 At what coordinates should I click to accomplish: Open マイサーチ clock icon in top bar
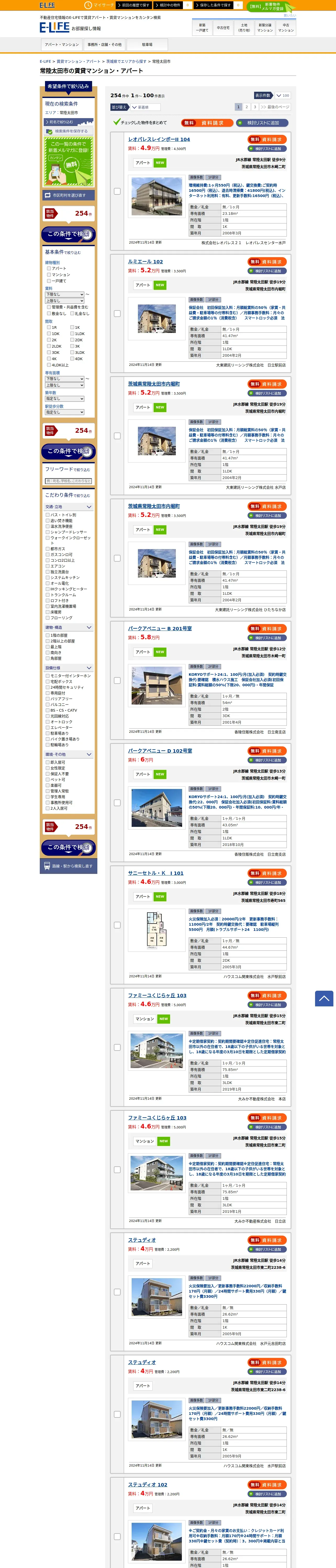click(x=88, y=5)
